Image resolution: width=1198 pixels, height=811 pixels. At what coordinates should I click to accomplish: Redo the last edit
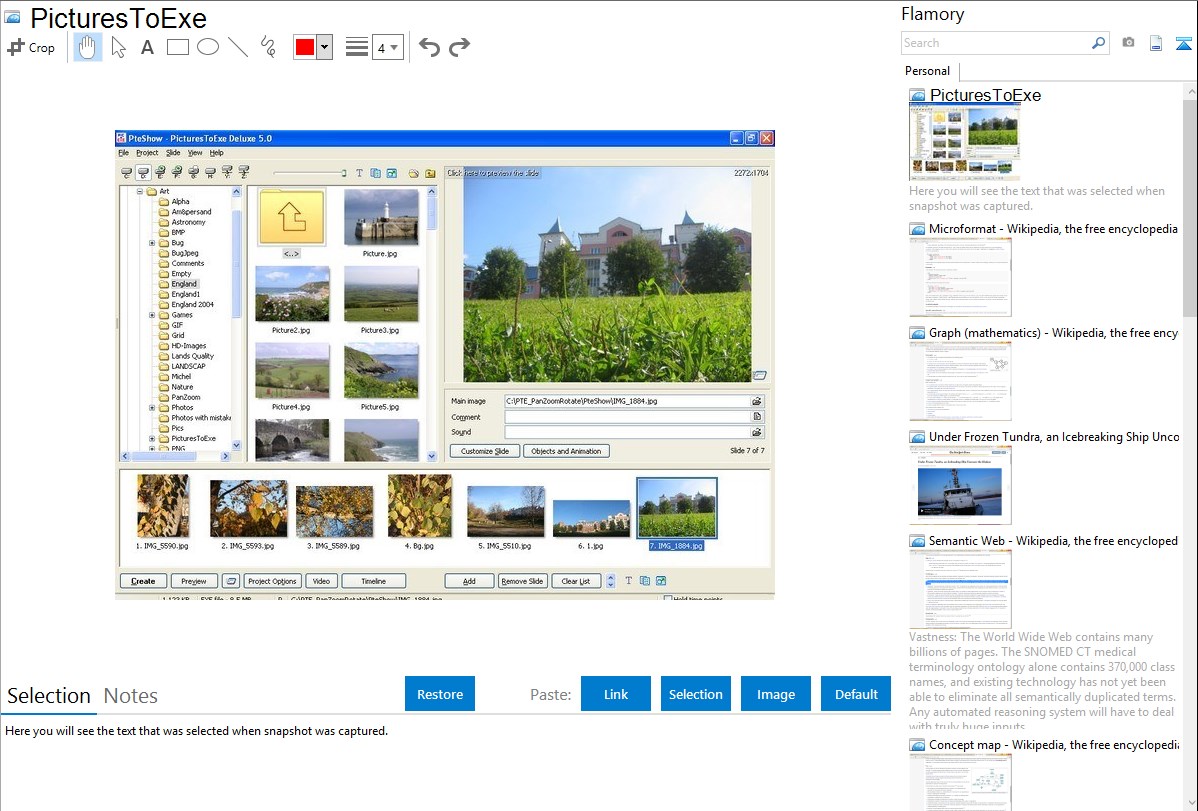pyautogui.click(x=459, y=47)
